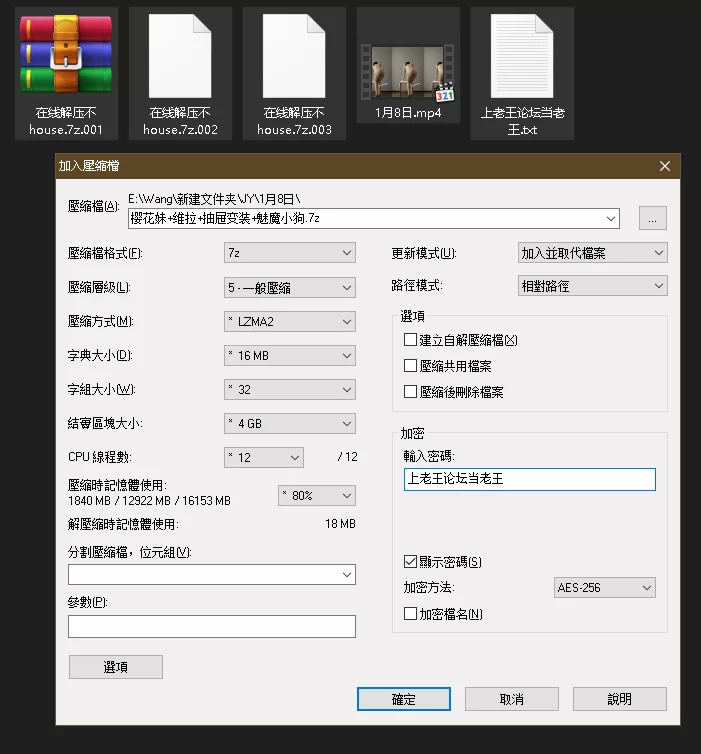Viewport: 701px width, 754px height.
Task: Expand the 更新模式 dropdown
Action: coord(592,254)
